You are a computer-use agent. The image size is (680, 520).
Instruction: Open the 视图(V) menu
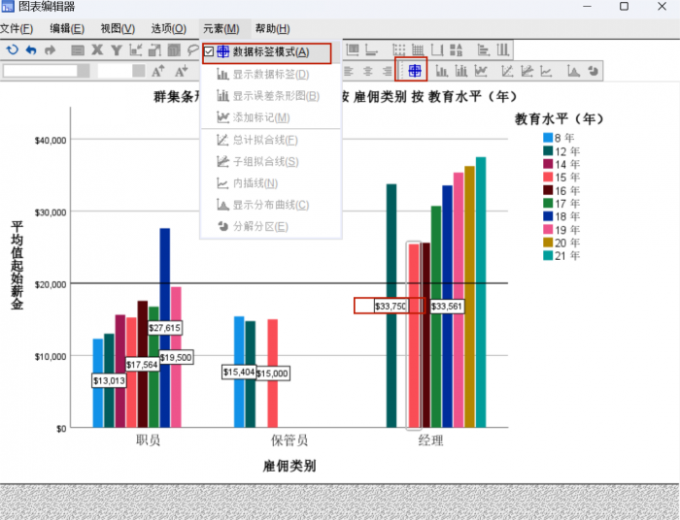(x=118, y=29)
